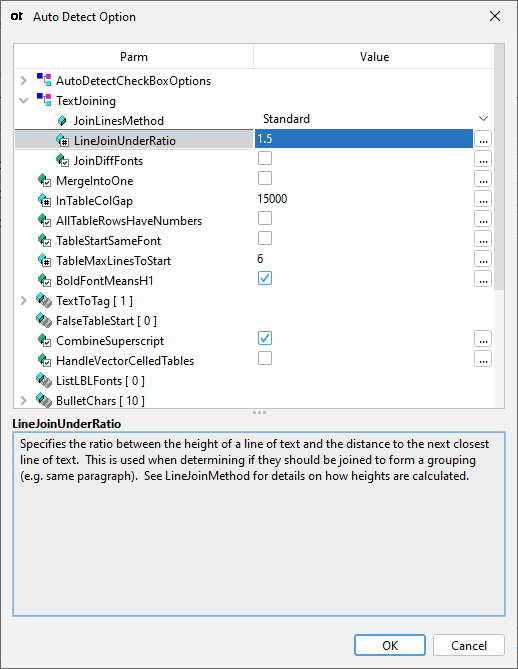This screenshot has width=518, height=669.
Task: Click the JoinLinesMethod property icon
Action: pyautogui.click(x=62, y=121)
